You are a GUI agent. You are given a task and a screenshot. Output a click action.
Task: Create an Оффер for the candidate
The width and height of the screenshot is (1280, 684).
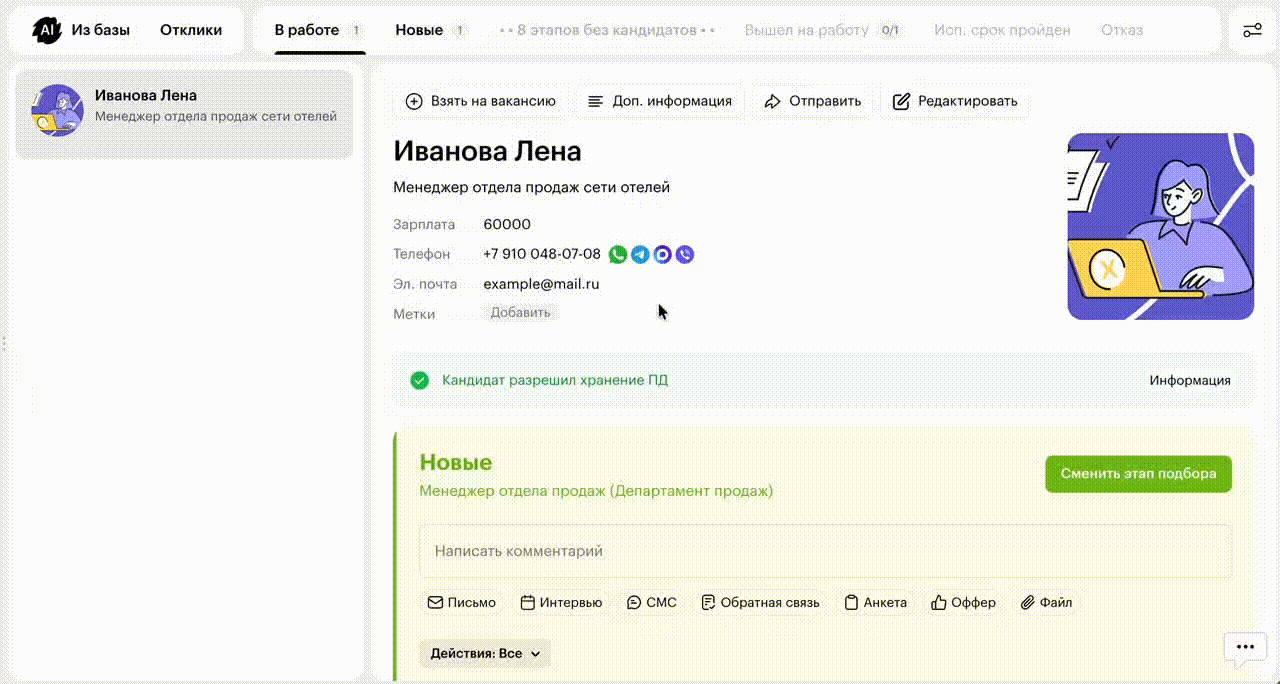[963, 602]
